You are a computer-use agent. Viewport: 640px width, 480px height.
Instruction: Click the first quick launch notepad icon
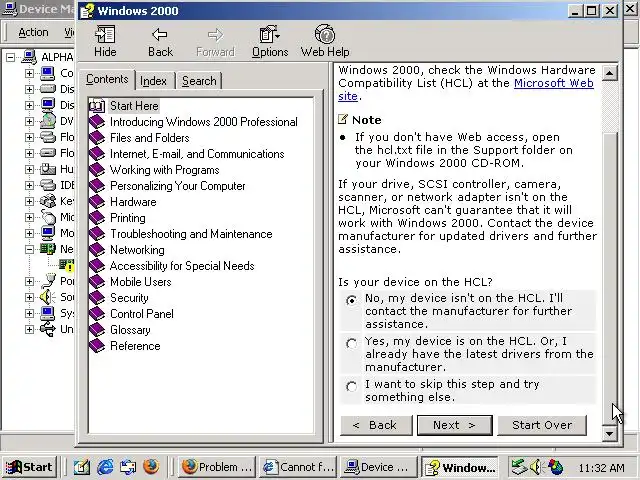(82, 467)
